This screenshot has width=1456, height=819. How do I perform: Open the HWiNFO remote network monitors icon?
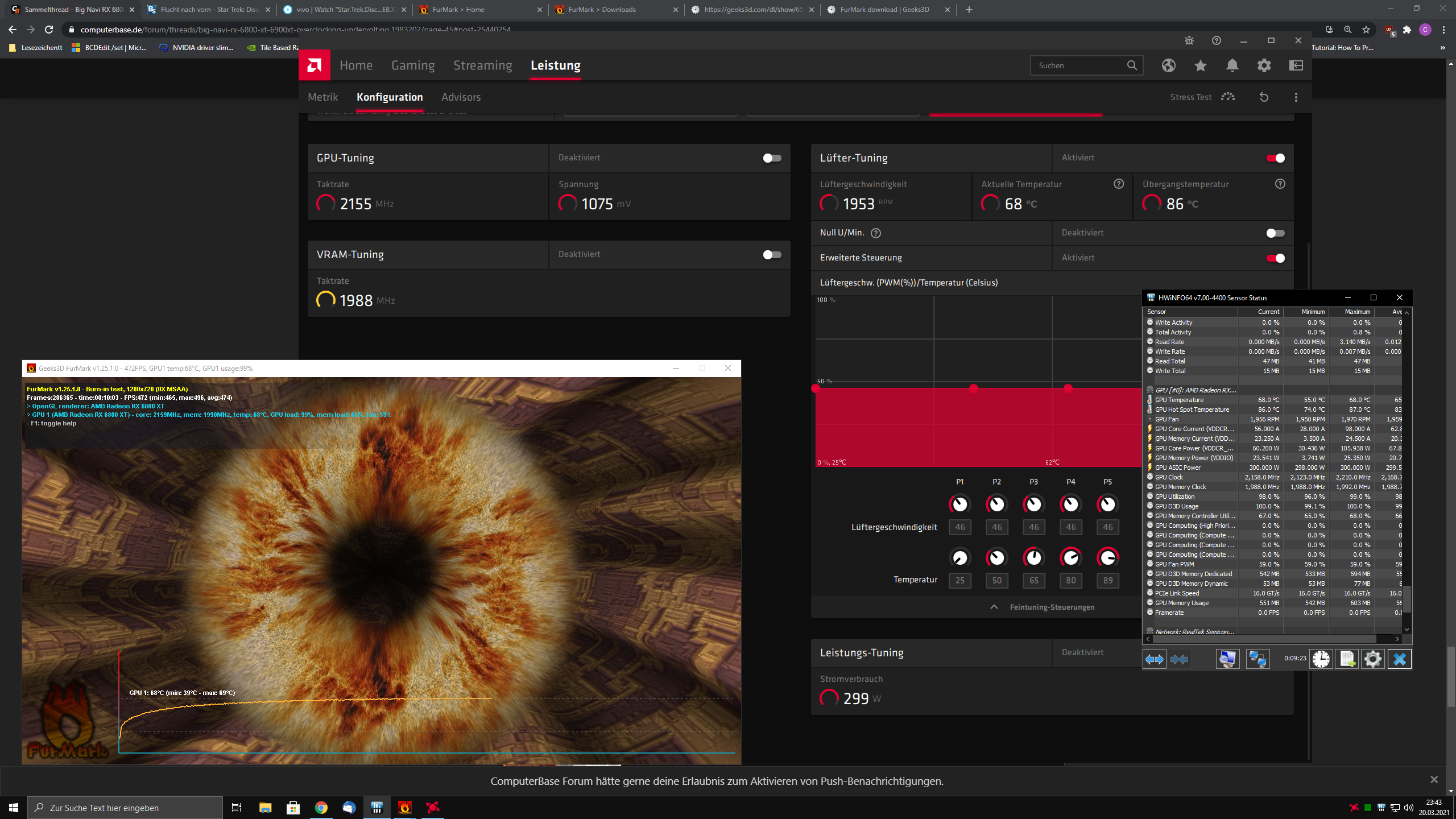point(1257,659)
